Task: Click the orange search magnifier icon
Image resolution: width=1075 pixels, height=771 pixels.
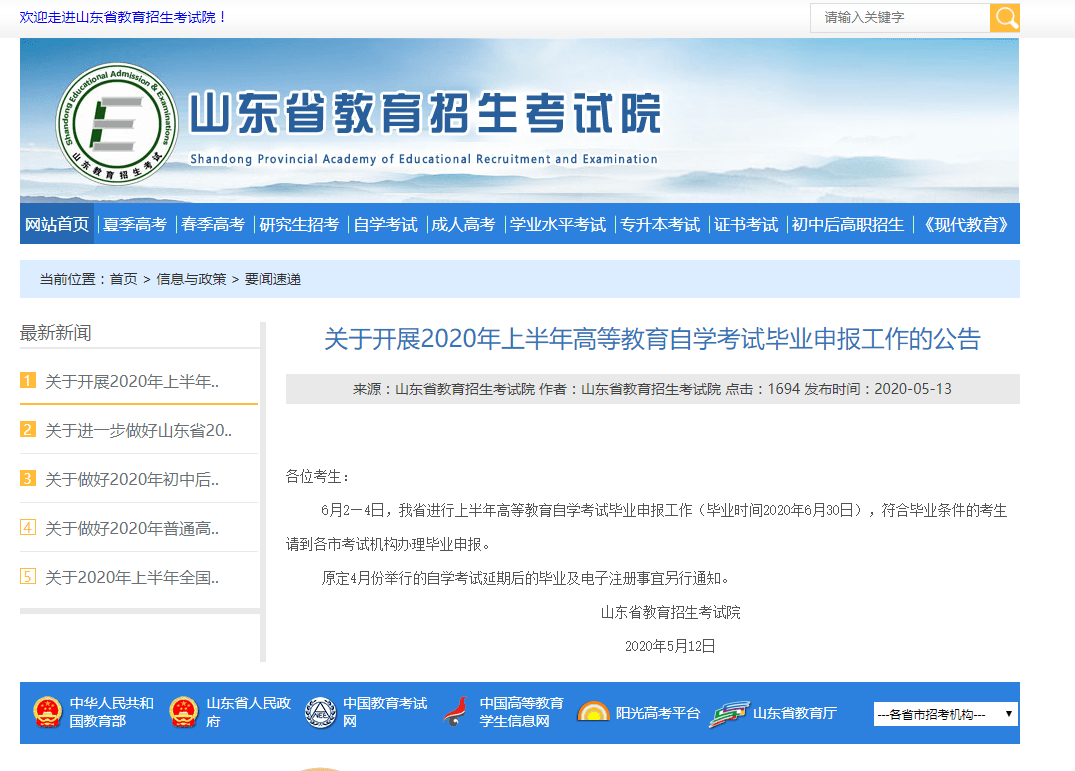Action: click(x=1004, y=18)
